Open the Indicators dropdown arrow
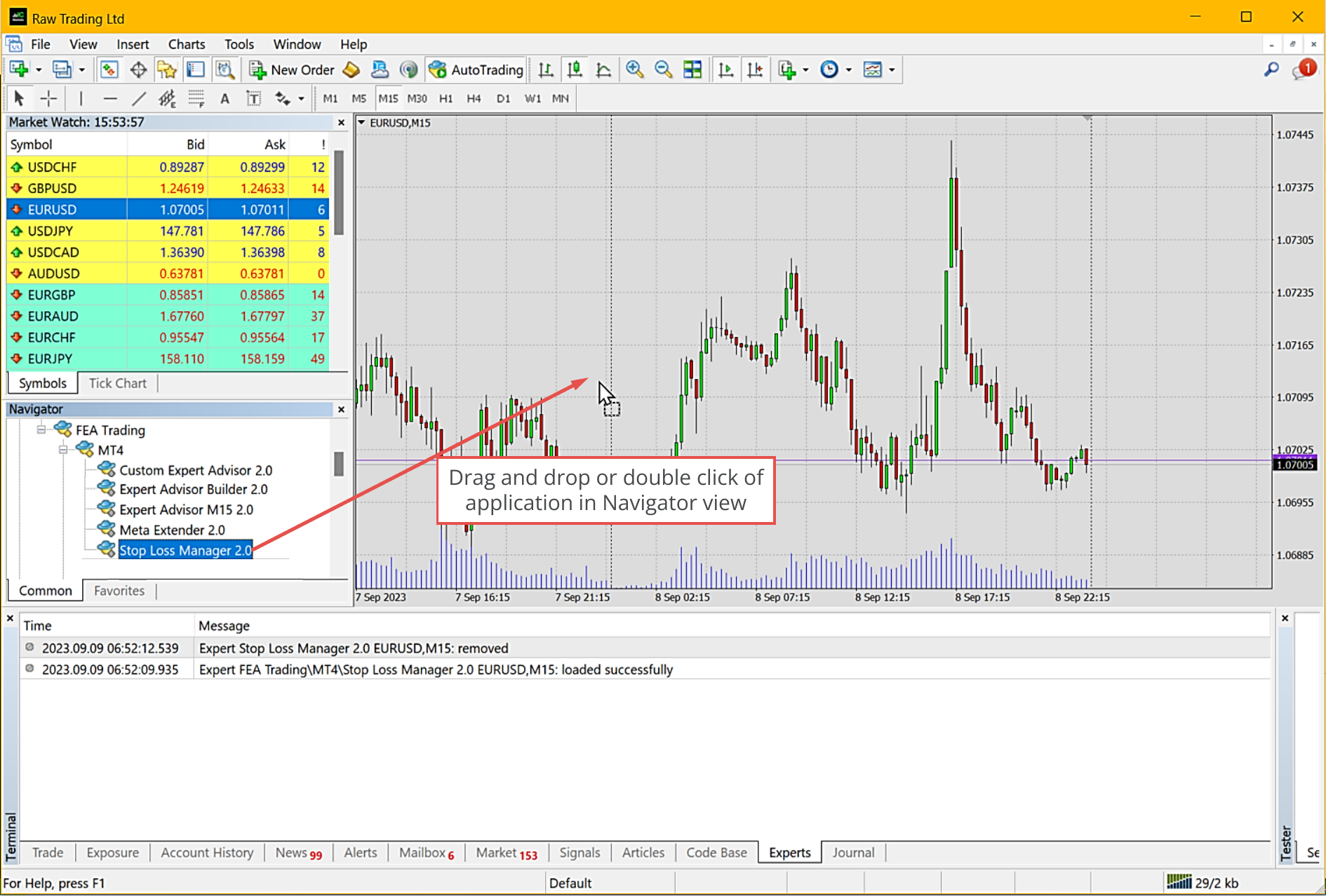 [x=805, y=70]
